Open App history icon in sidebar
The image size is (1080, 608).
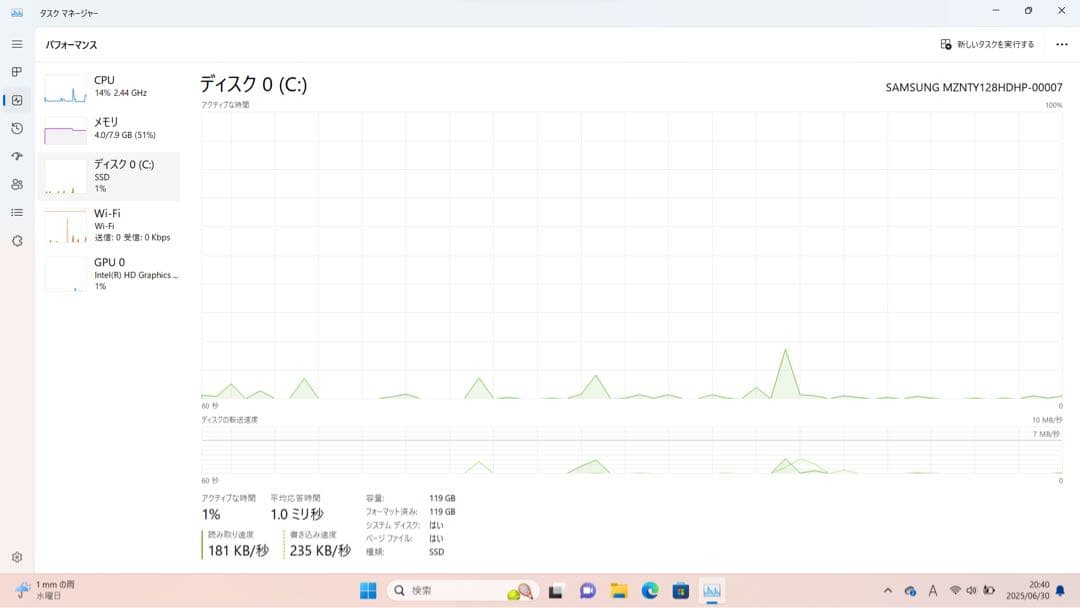[17, 128]
